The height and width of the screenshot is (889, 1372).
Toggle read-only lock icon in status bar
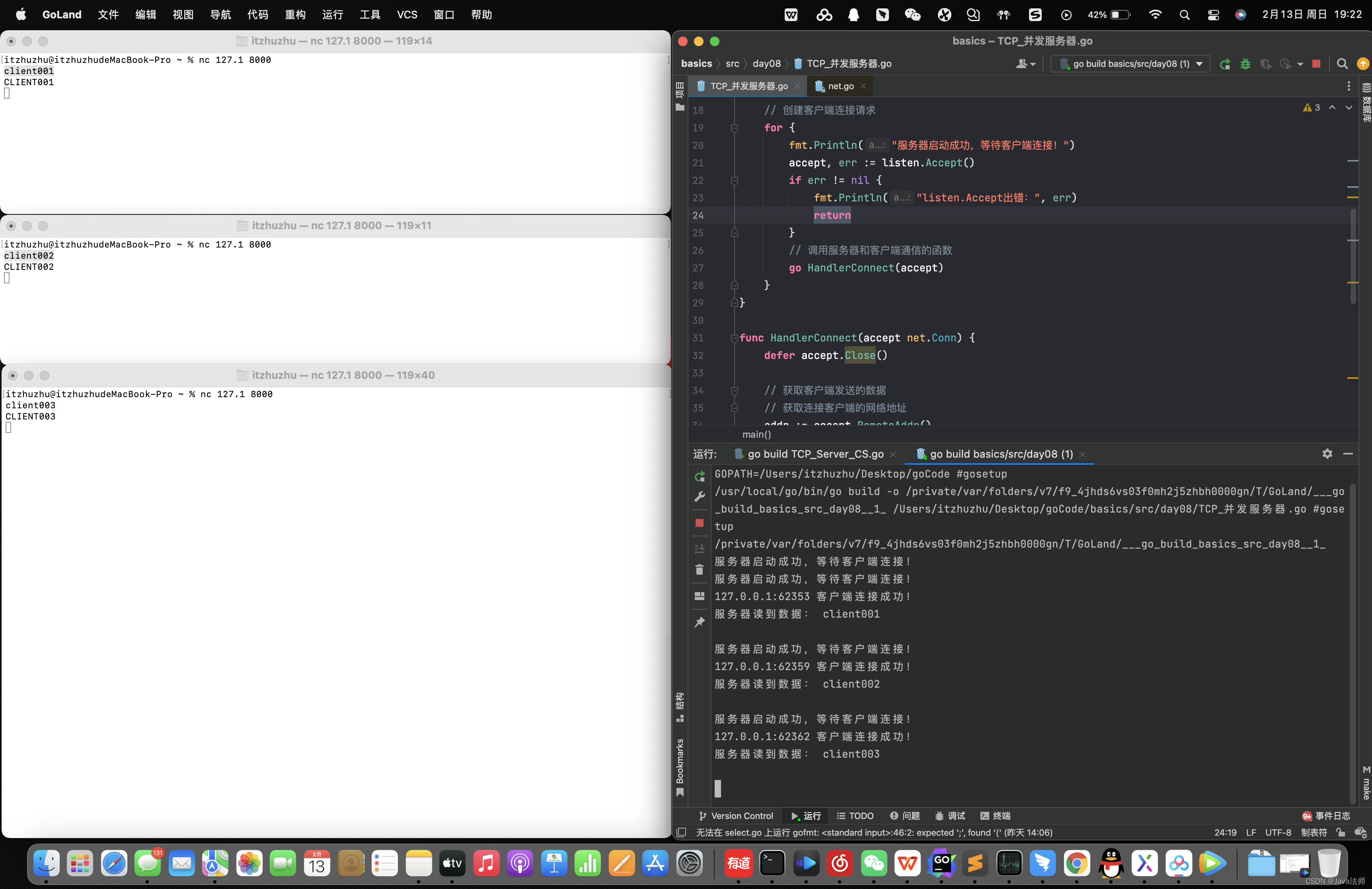pos(1341,832)
